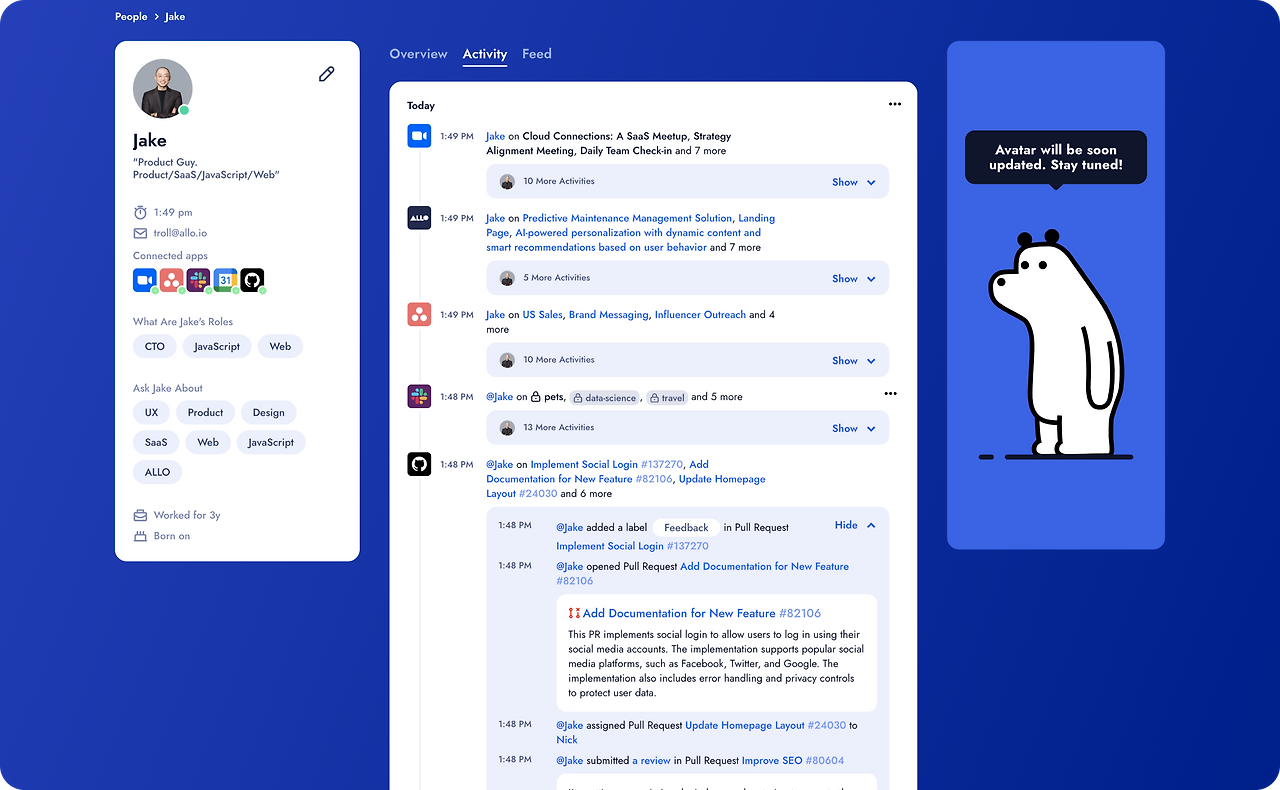The height and width of the screenshot is (790, 1280).
Task: Click the pencil edit profile icon
Action: (326, 74)
